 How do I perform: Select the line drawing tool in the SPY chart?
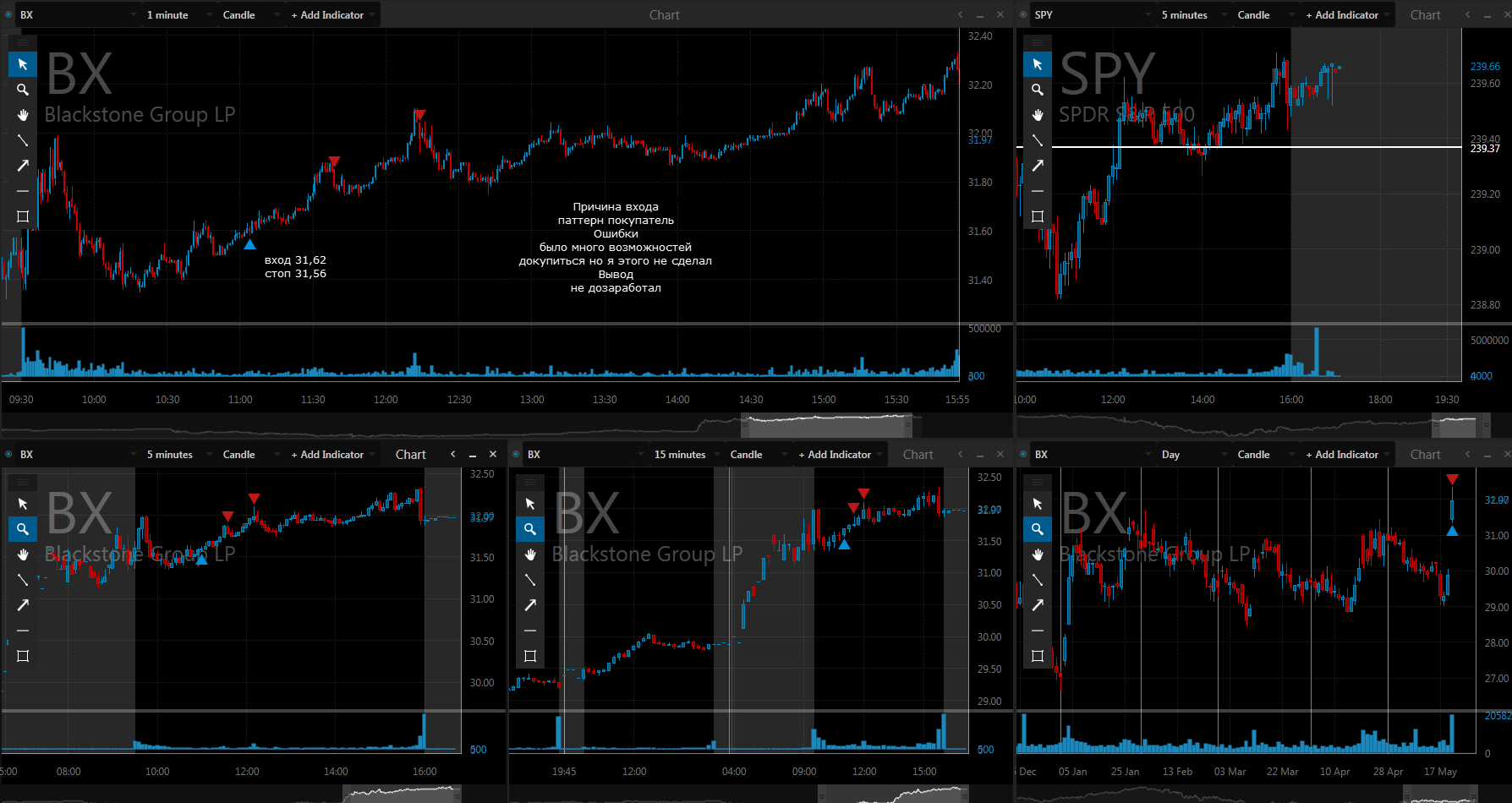(1038, 140)
